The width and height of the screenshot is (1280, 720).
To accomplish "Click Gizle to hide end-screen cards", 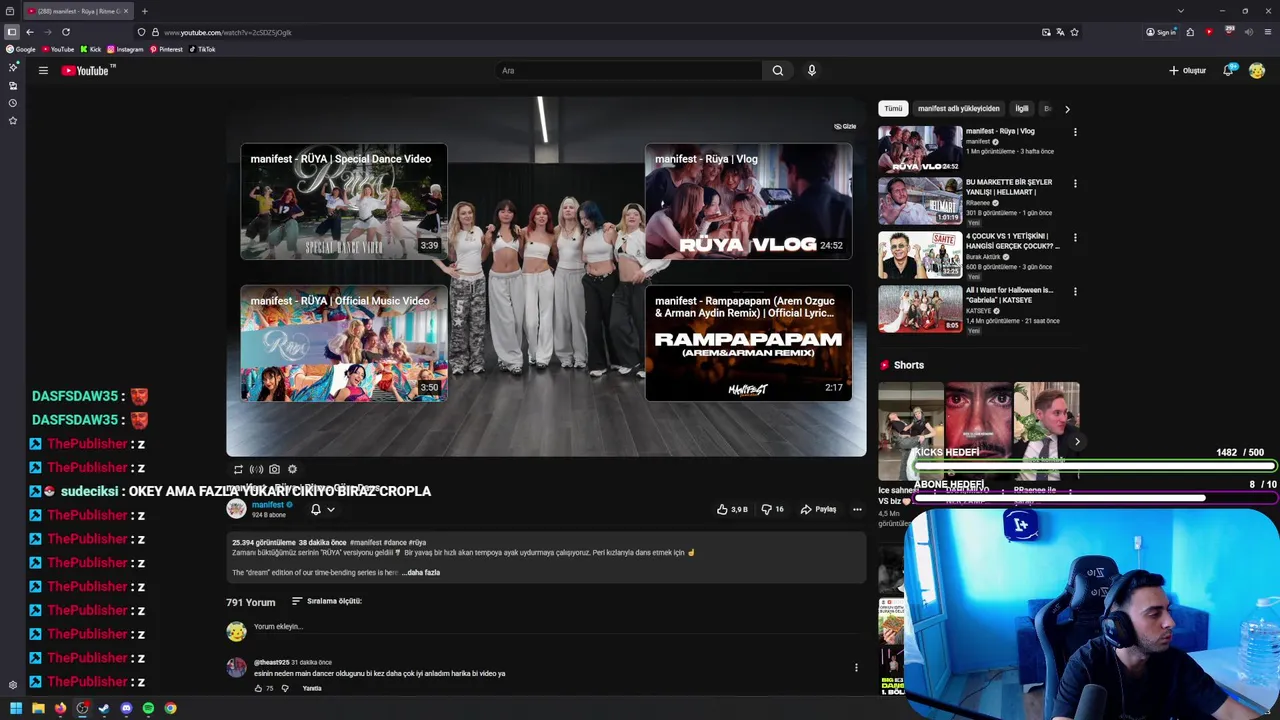I will pyautogui.click(x=845, y=127).
